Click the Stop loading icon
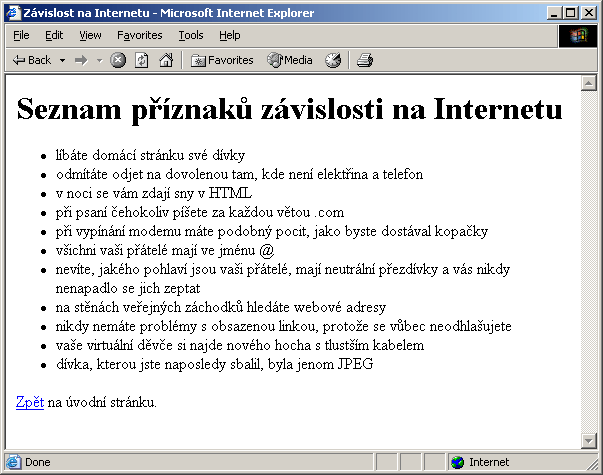Screen dimensions: 603x475 tap(118, 60)
